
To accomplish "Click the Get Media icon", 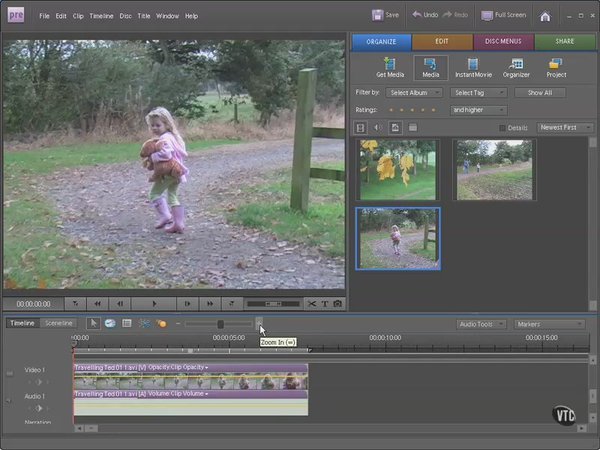I will pyautogui.click(x=389, y=68).
